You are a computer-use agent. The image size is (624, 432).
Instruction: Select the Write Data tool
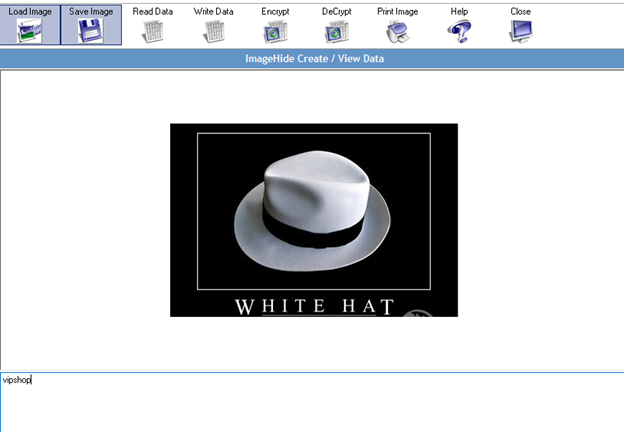point(214,25)
